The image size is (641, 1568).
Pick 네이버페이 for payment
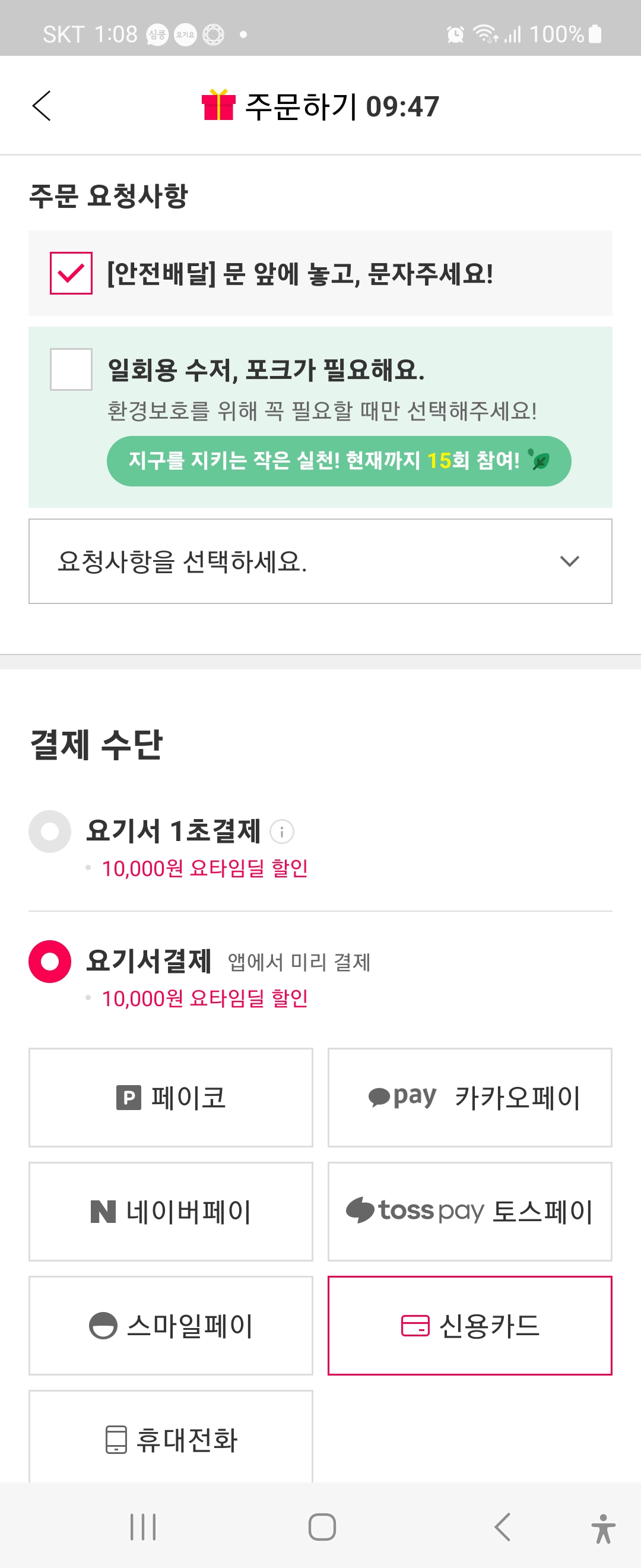pos(171,1211)
